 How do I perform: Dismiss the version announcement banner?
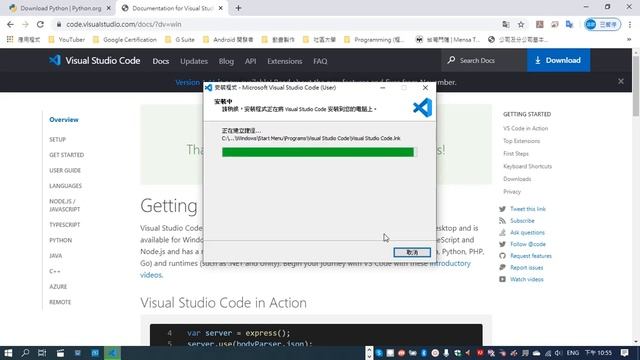point(621,82)
